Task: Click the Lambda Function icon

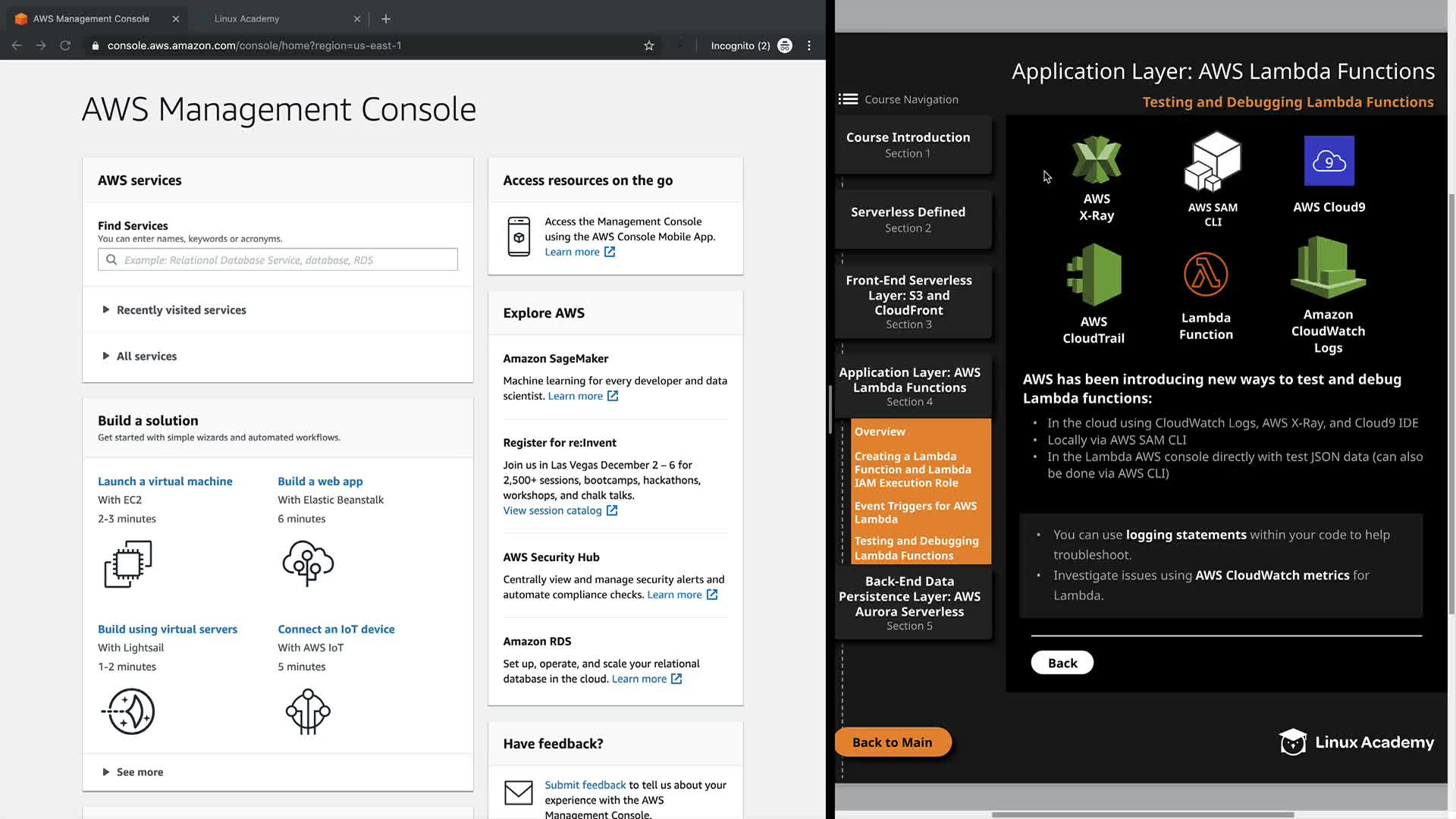Action: (1205, 275)
